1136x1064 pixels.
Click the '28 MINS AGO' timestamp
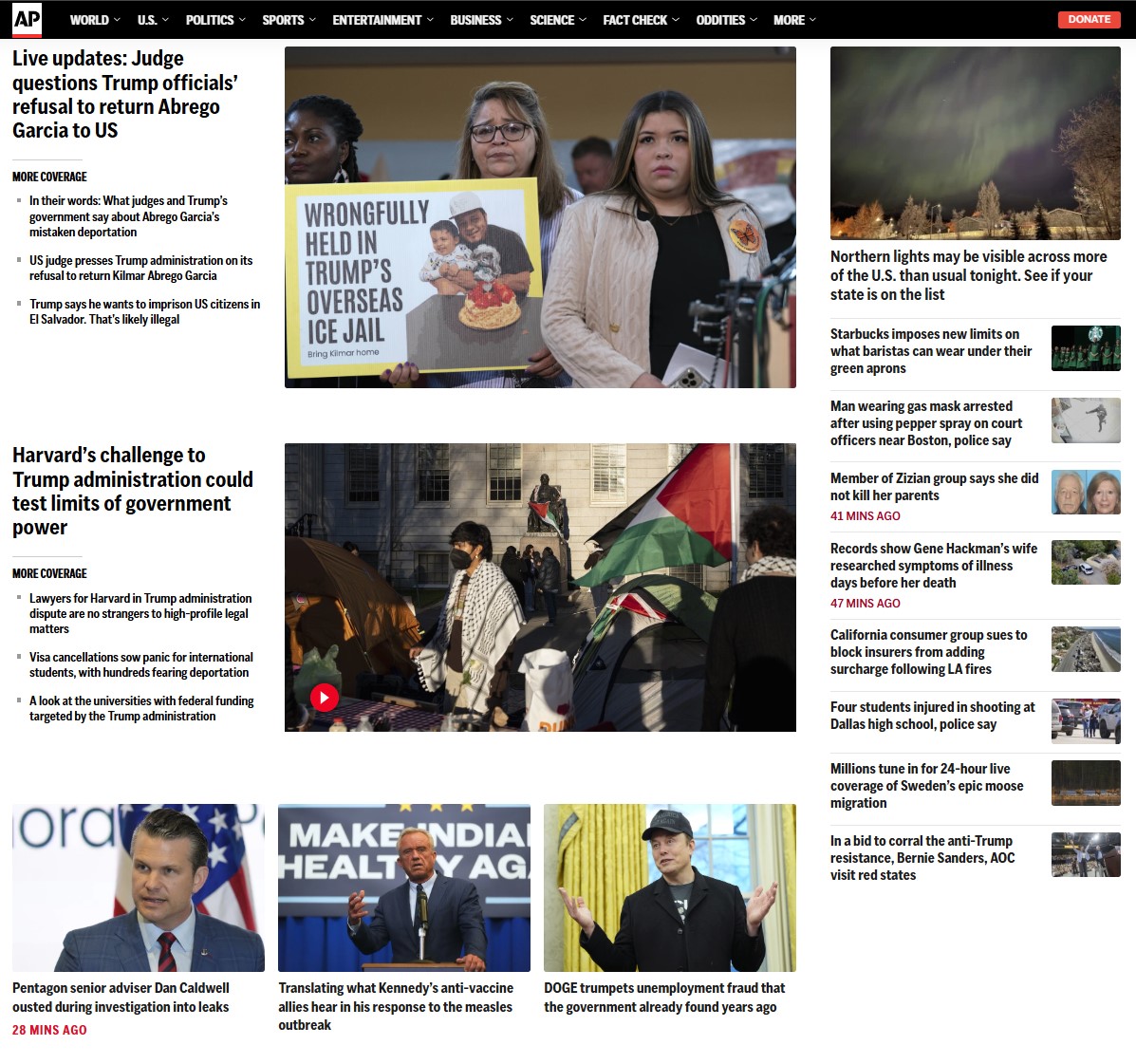(49, 1030)
